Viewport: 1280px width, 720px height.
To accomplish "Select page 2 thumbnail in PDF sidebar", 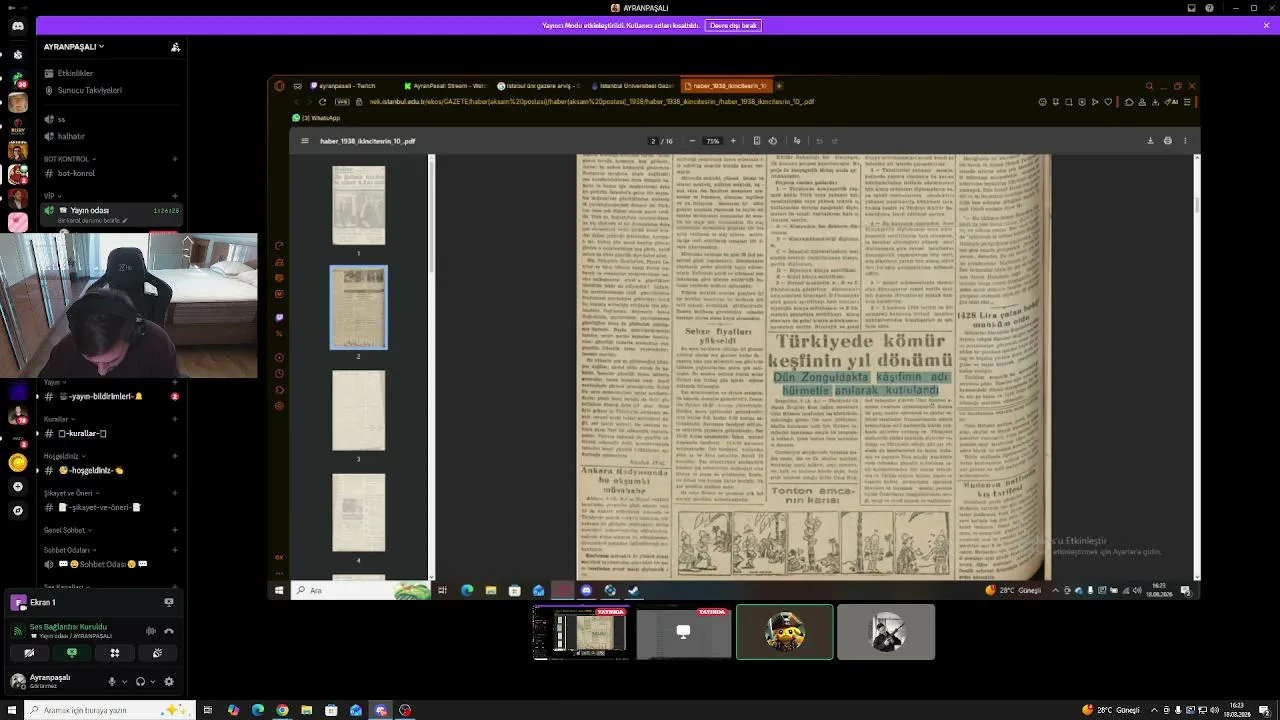I will (359, 308).
